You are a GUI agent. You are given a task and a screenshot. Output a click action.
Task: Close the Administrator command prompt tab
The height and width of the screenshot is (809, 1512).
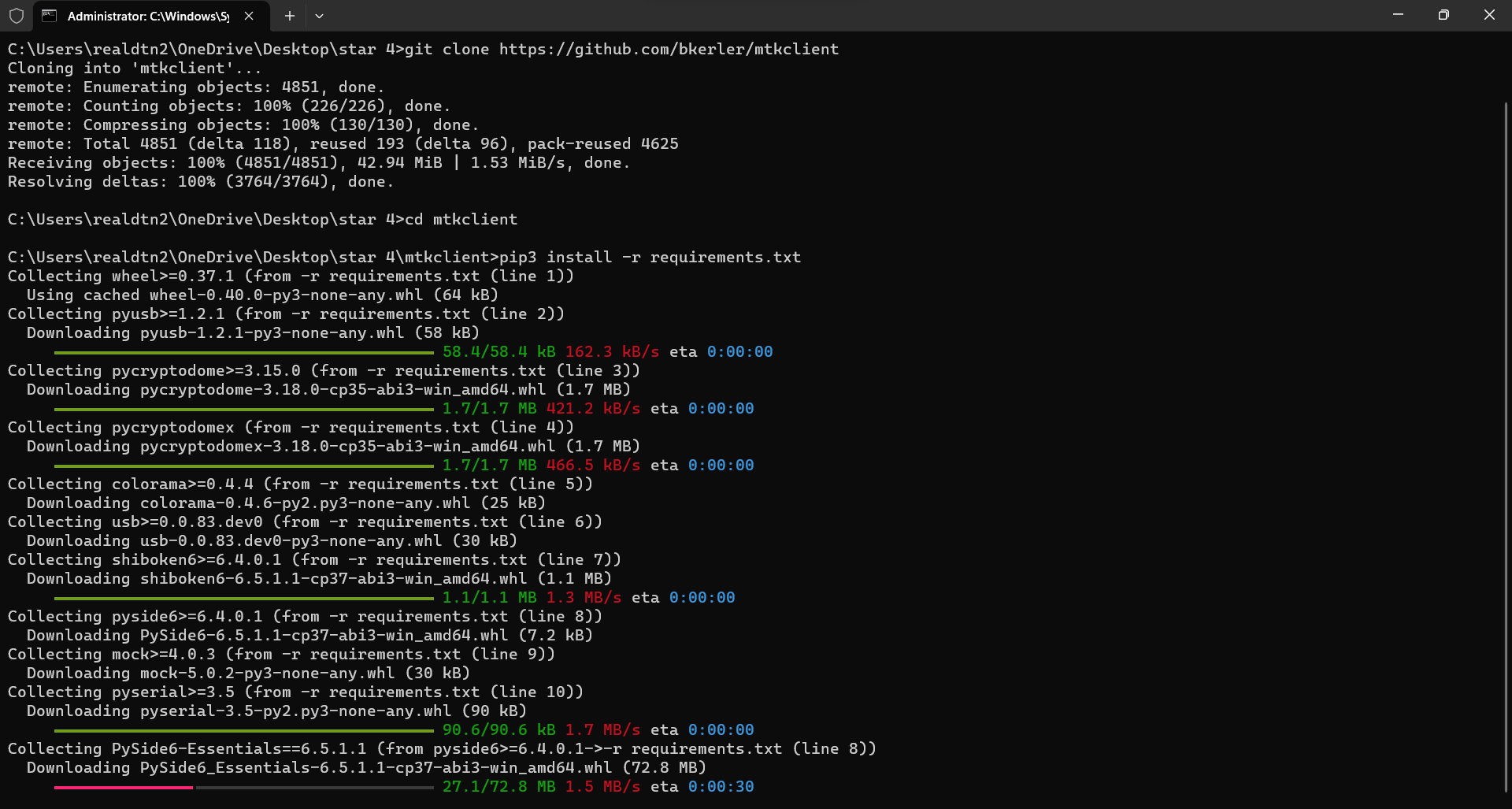pos(249,16)
